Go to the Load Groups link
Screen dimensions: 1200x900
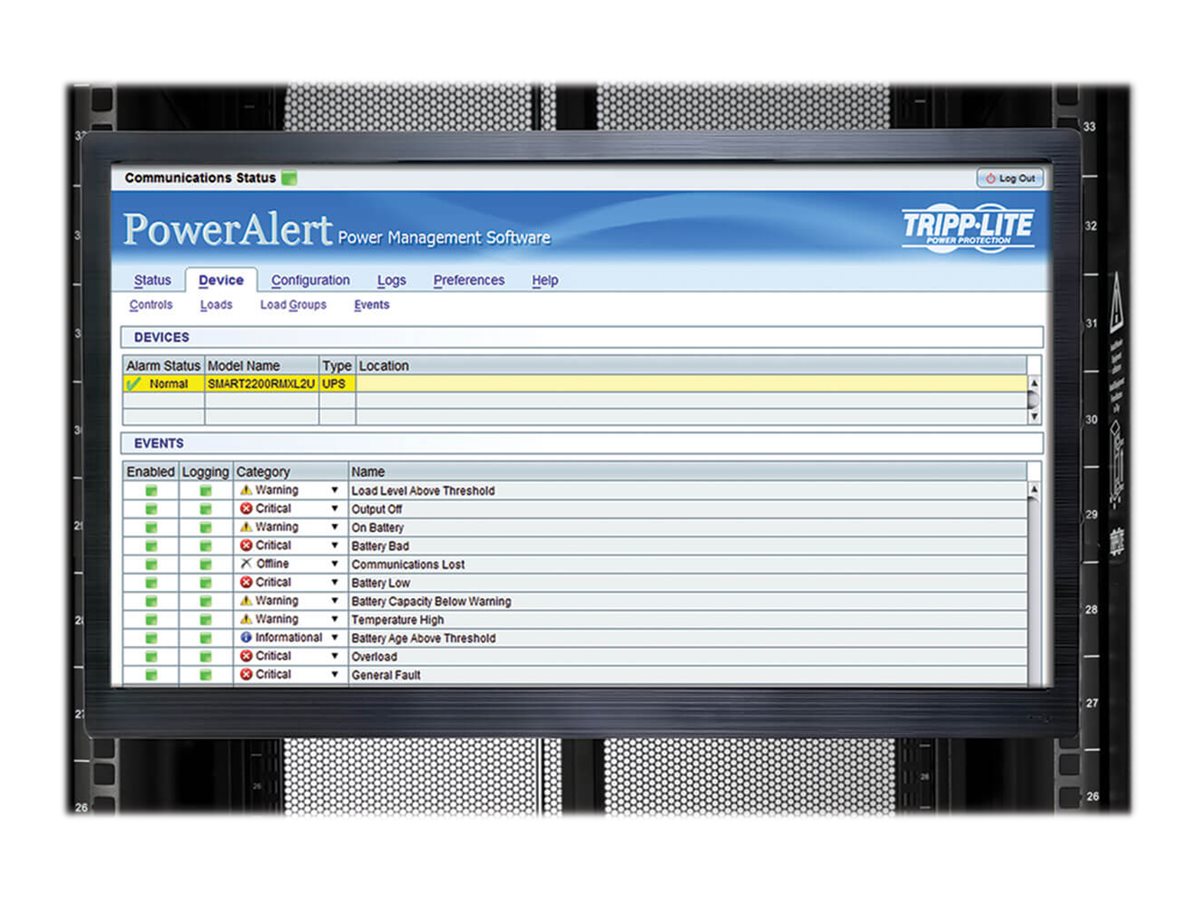(x=293, y=305)
